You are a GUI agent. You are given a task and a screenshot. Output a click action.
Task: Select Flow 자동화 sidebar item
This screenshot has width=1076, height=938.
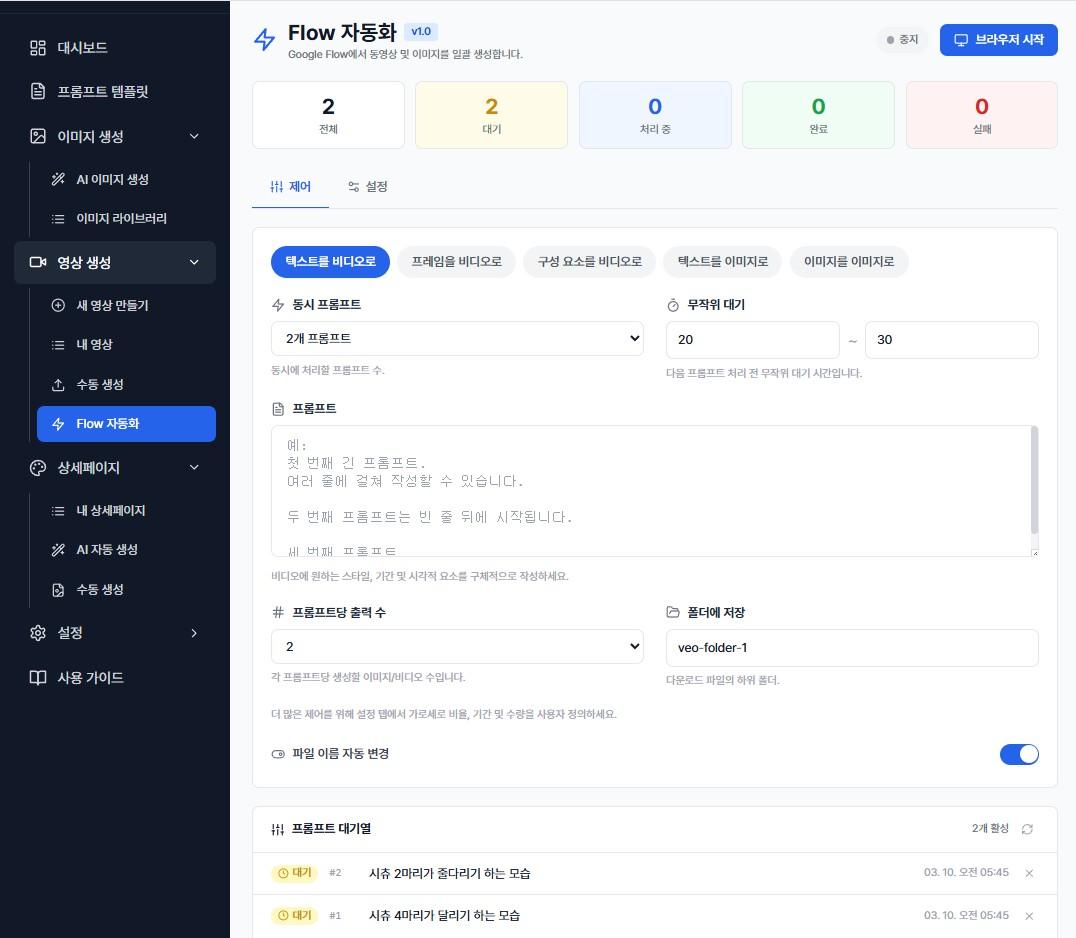[x=126, y=424]
